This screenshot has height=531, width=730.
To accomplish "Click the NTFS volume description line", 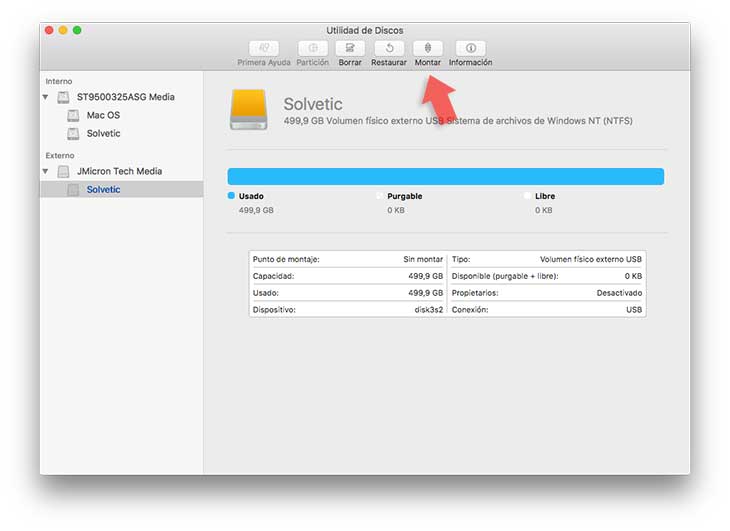I will [458, 121].
